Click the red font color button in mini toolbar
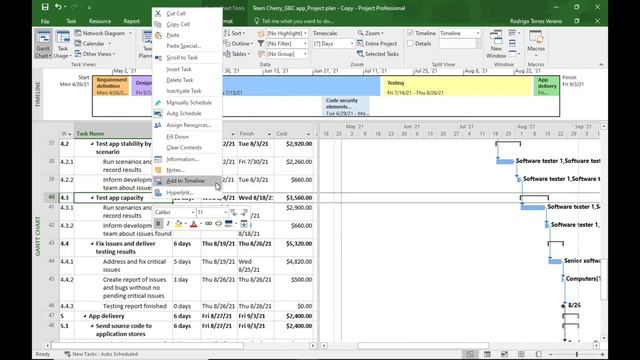The image size is (640, 360). 193,223
